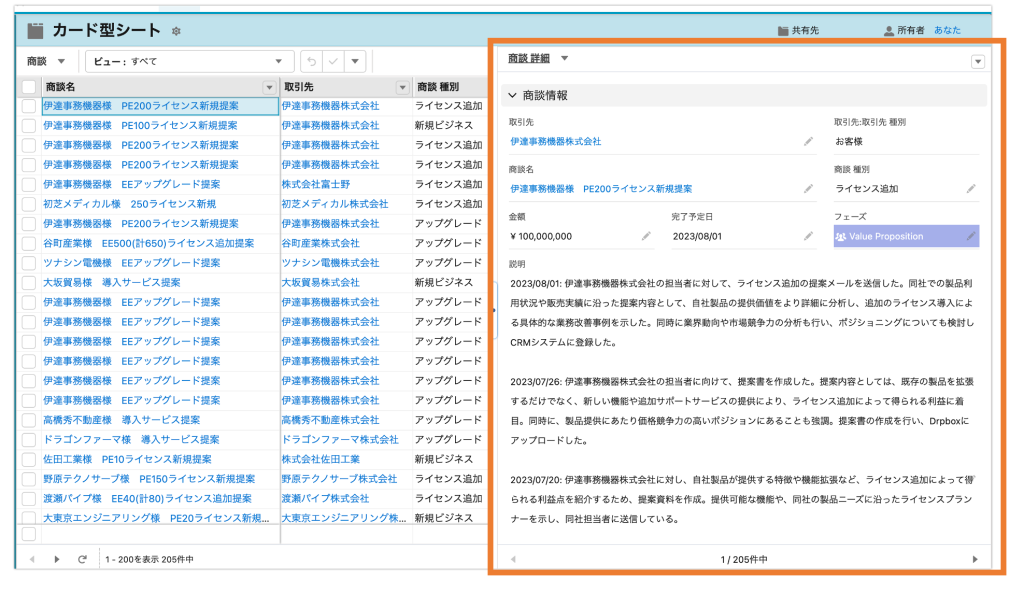Click the お客様 account type value
Screen dimensions: 1024x593
point(849,141)
